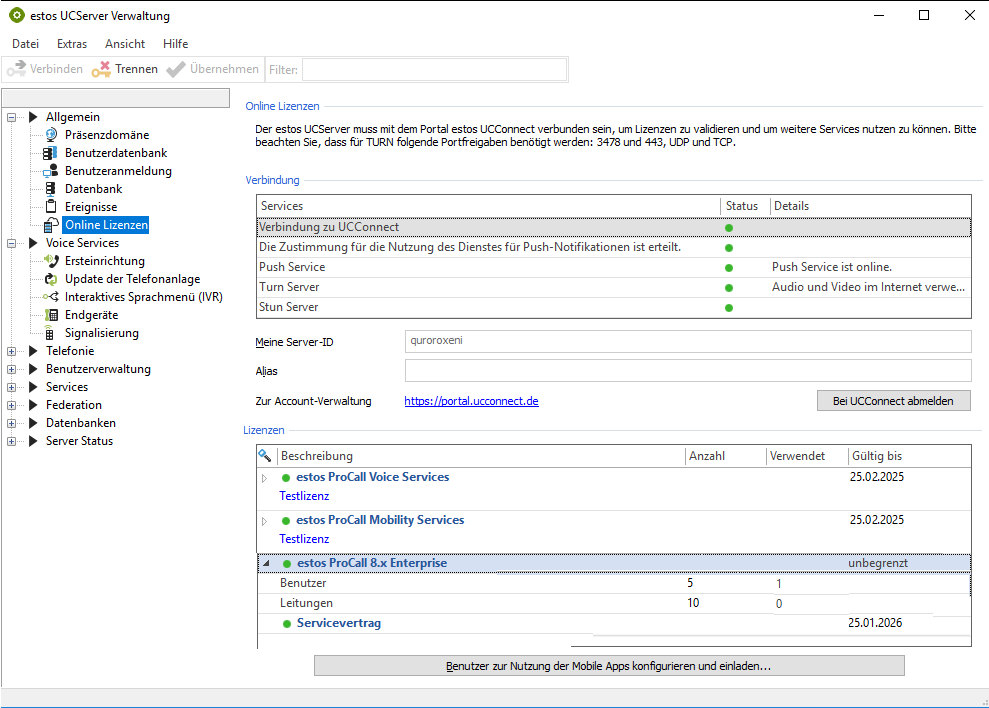Collapse the Allgemein tree node

[12, 117]
